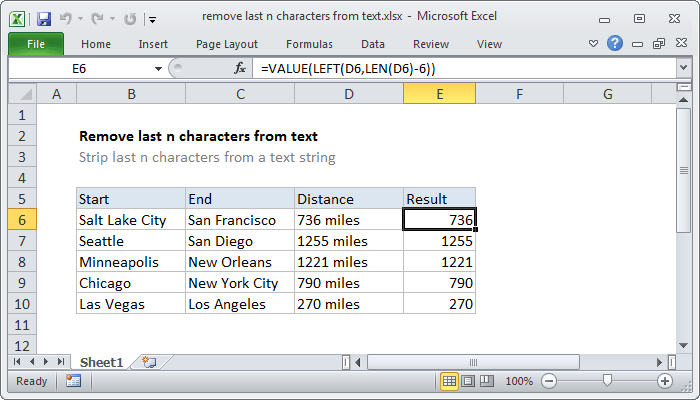
Task: Open the green File button
Action: pos(36,44)
